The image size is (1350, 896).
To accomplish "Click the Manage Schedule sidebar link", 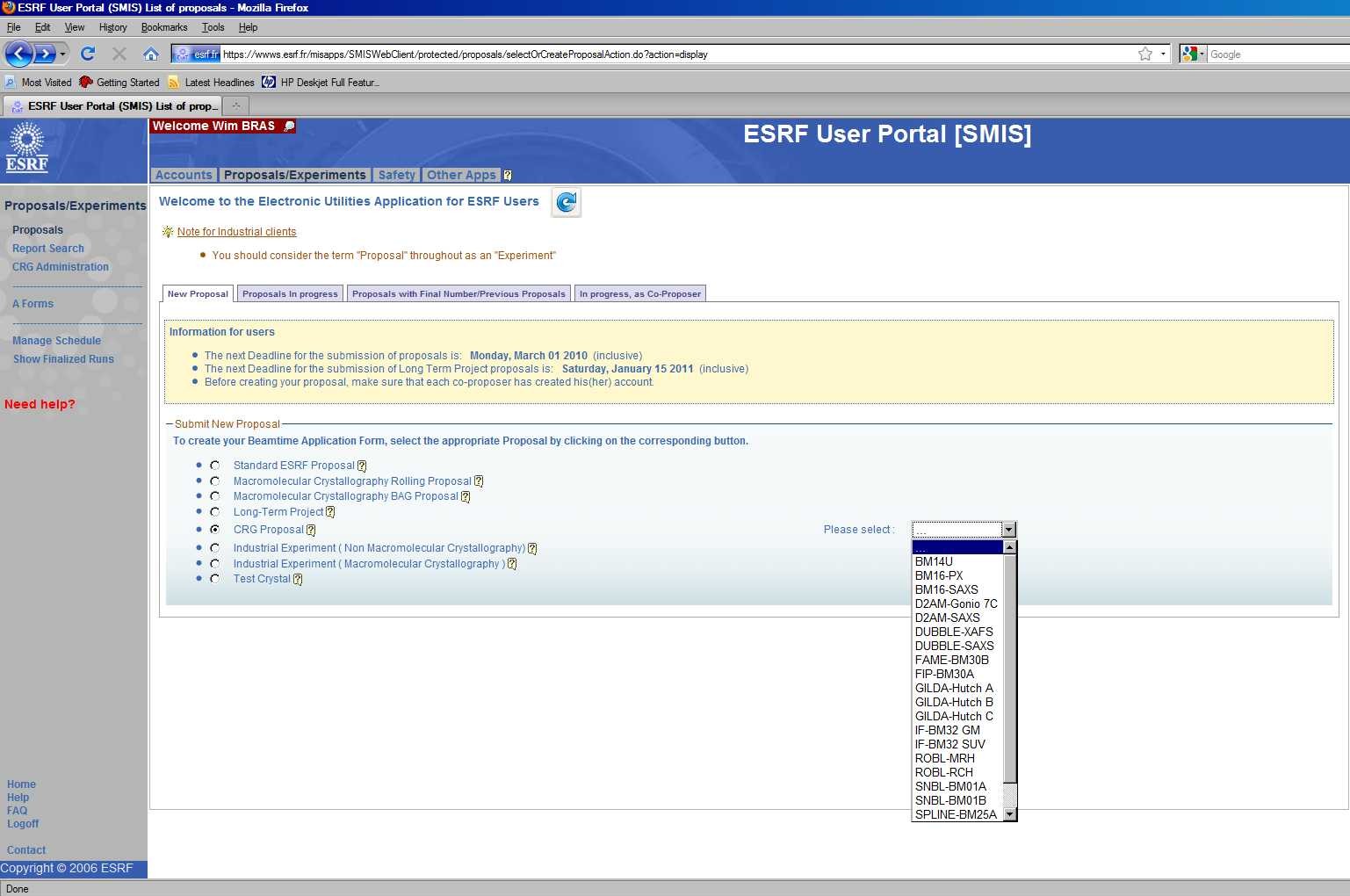I will [x=56, y=341].
